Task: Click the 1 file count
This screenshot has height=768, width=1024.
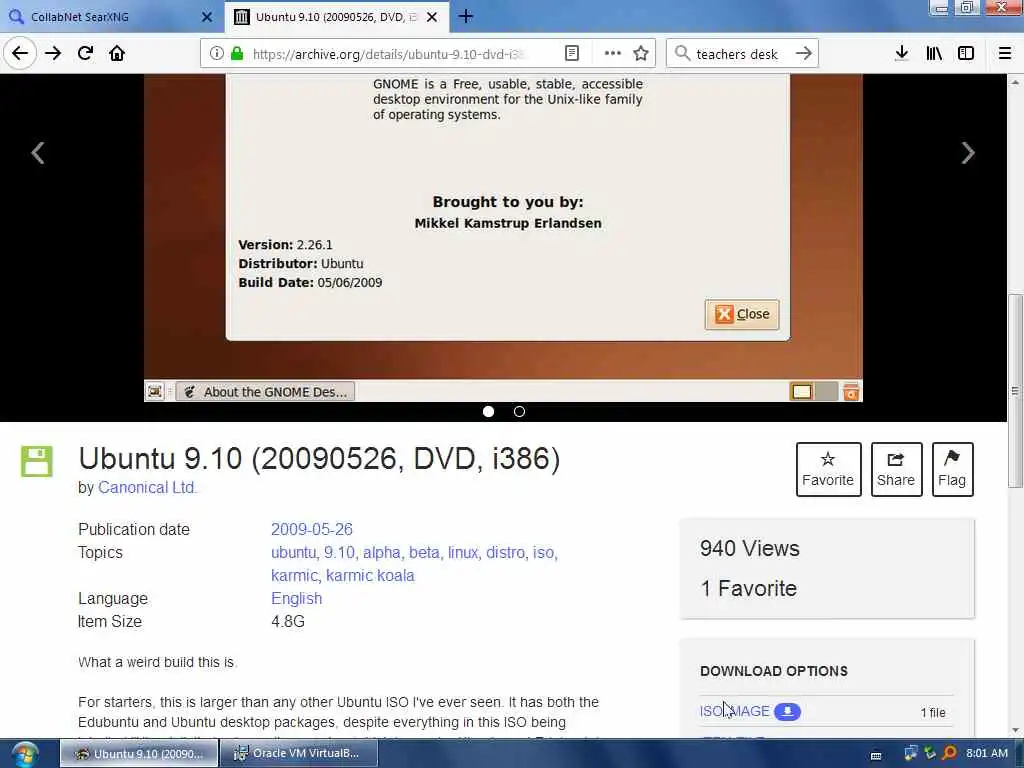Action: coord(933,712)
